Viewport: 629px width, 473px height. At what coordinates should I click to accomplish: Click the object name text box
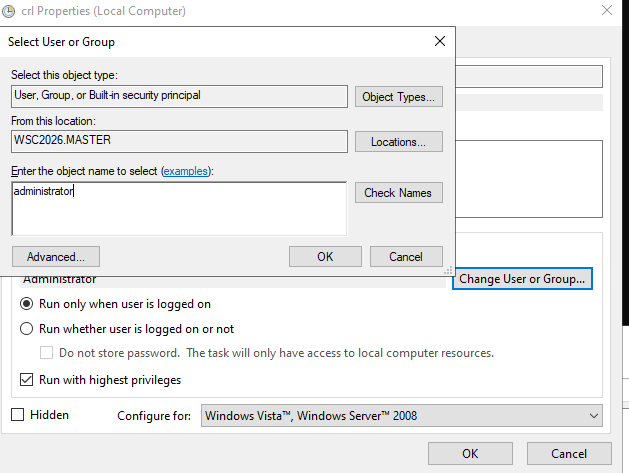[x=179, y=209]
